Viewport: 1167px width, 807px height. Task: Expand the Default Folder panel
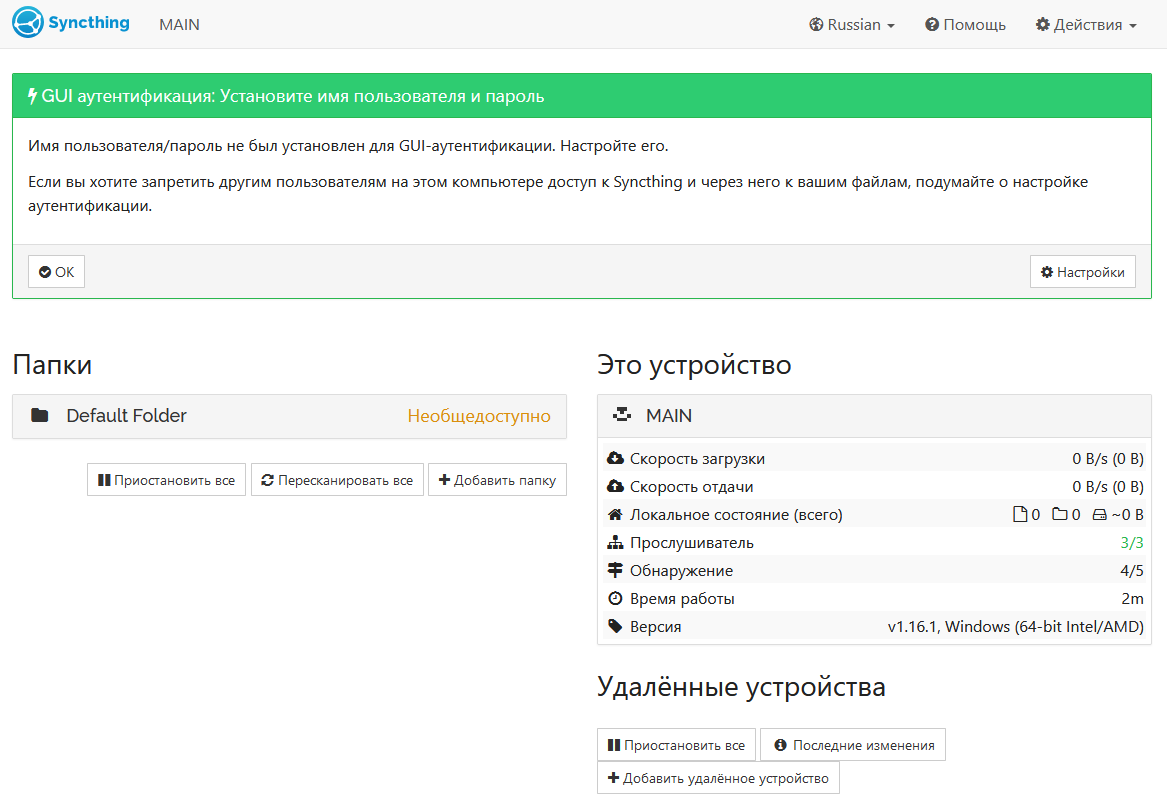290,415
